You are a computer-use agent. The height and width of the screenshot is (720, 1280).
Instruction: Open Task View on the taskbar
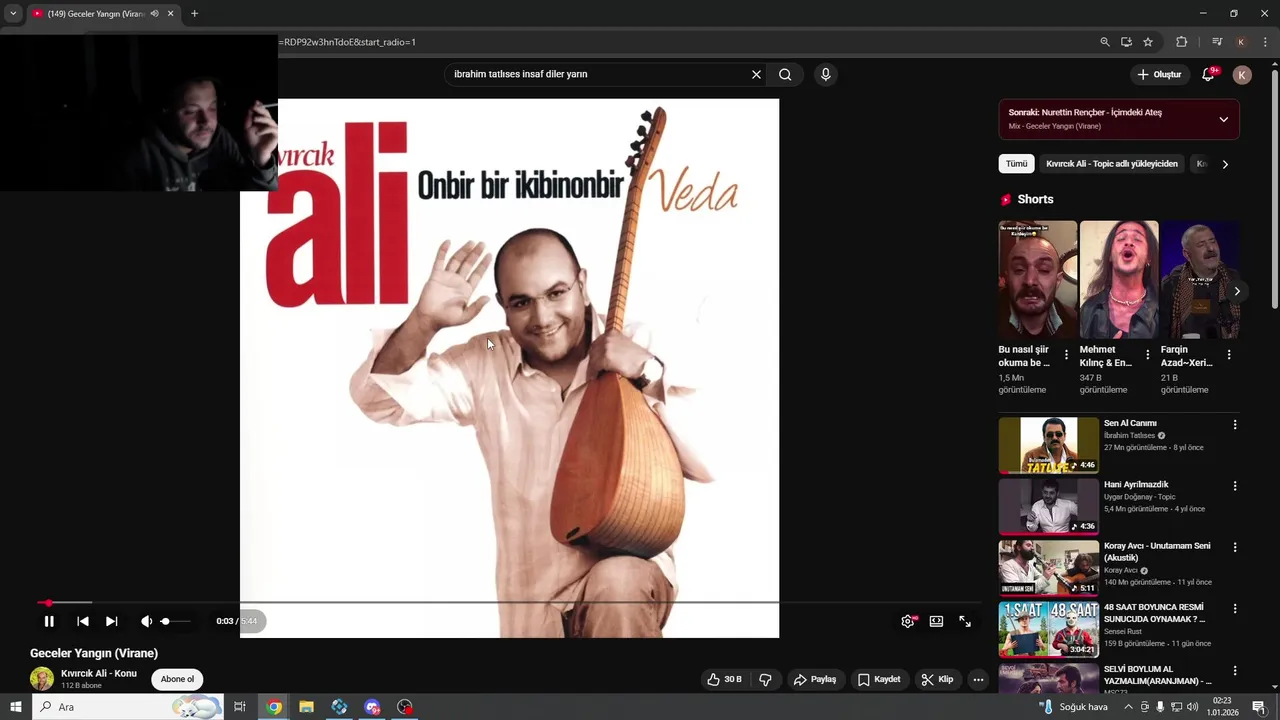point(240,707)
